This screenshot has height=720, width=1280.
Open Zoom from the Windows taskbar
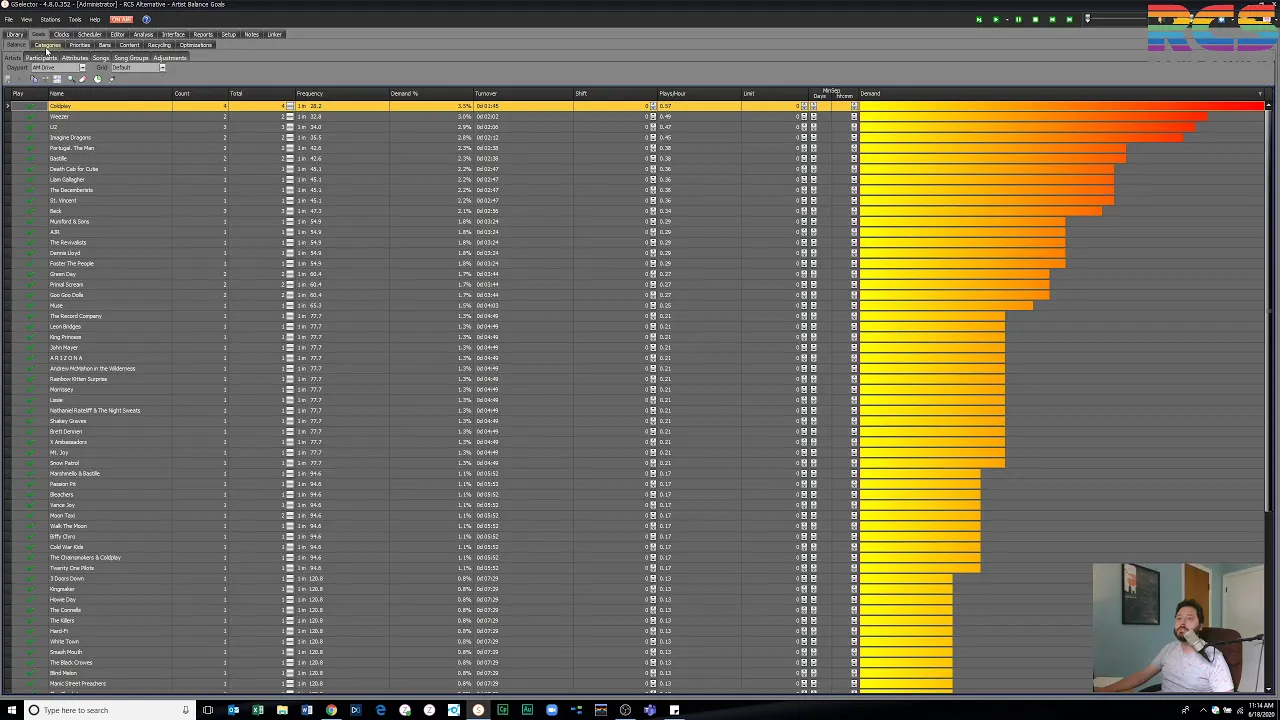tap(551, 710)
